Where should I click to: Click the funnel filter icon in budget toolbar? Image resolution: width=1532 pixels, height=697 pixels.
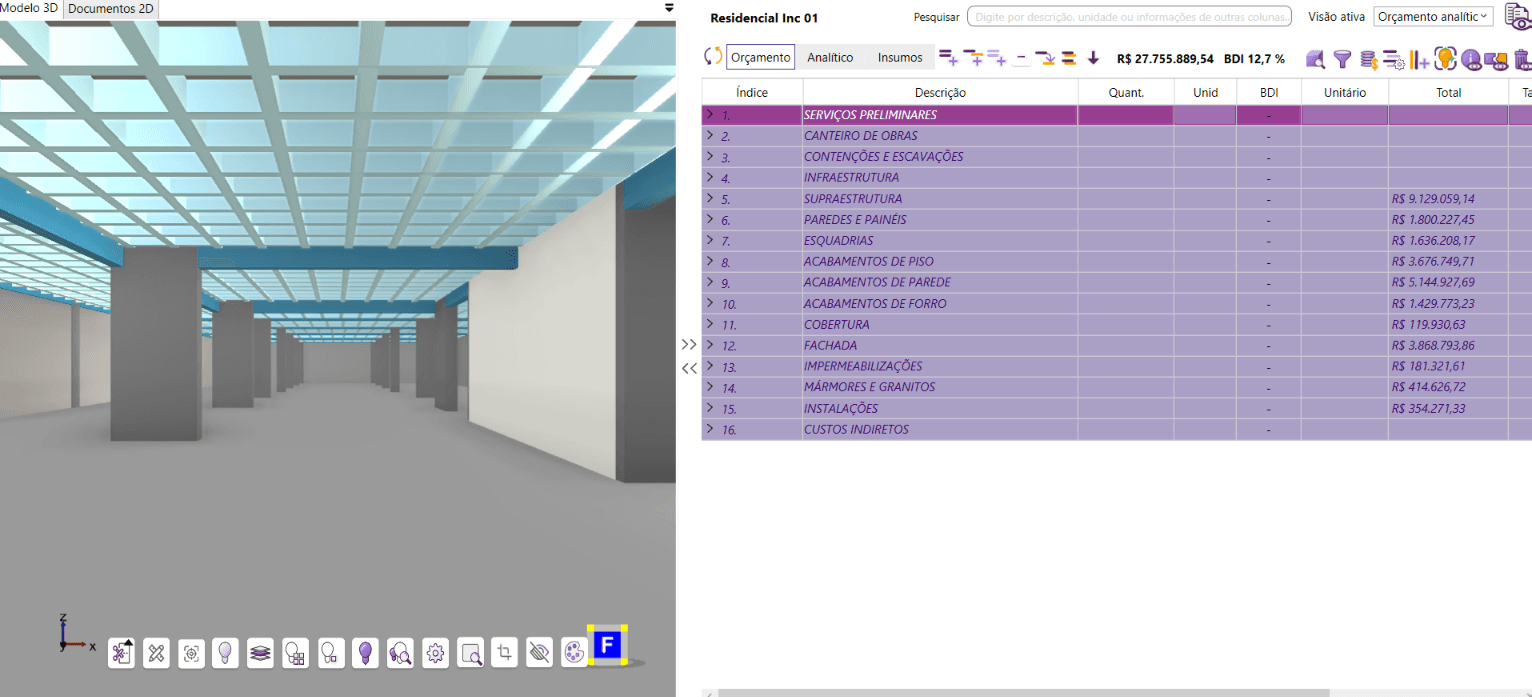click(x=1342, y=59)
